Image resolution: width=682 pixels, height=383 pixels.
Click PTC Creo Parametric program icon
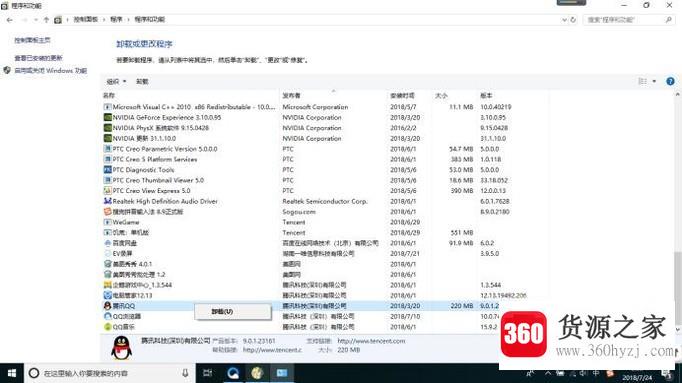(x=107, y=149)
